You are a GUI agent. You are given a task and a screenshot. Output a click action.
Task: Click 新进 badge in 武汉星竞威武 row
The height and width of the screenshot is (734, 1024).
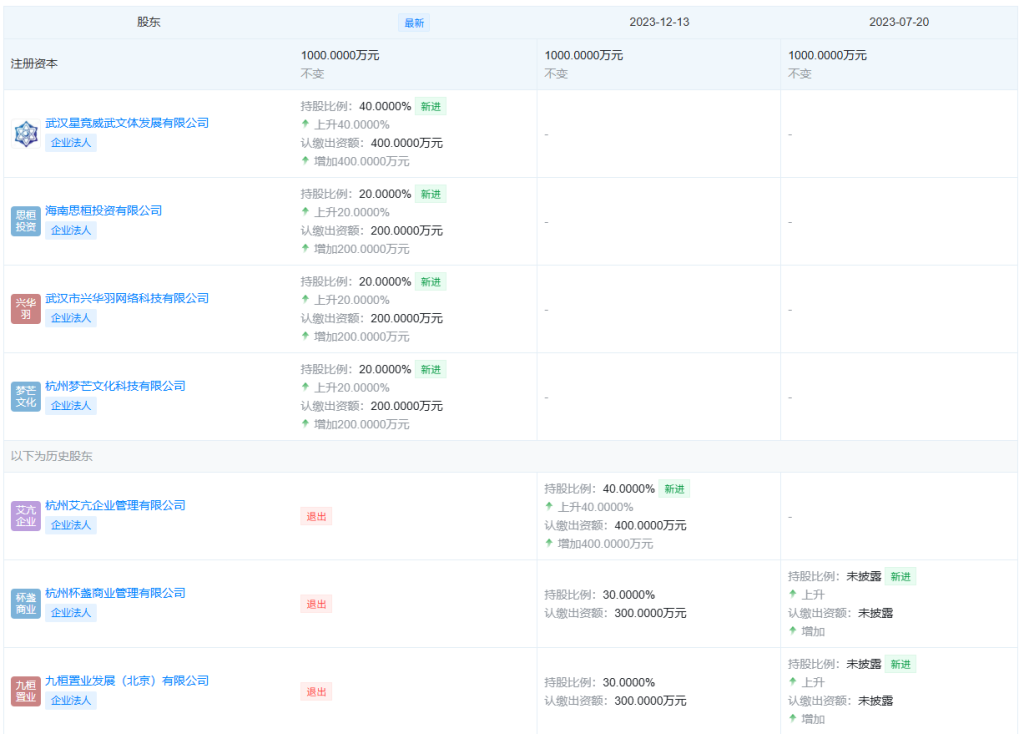430,106
